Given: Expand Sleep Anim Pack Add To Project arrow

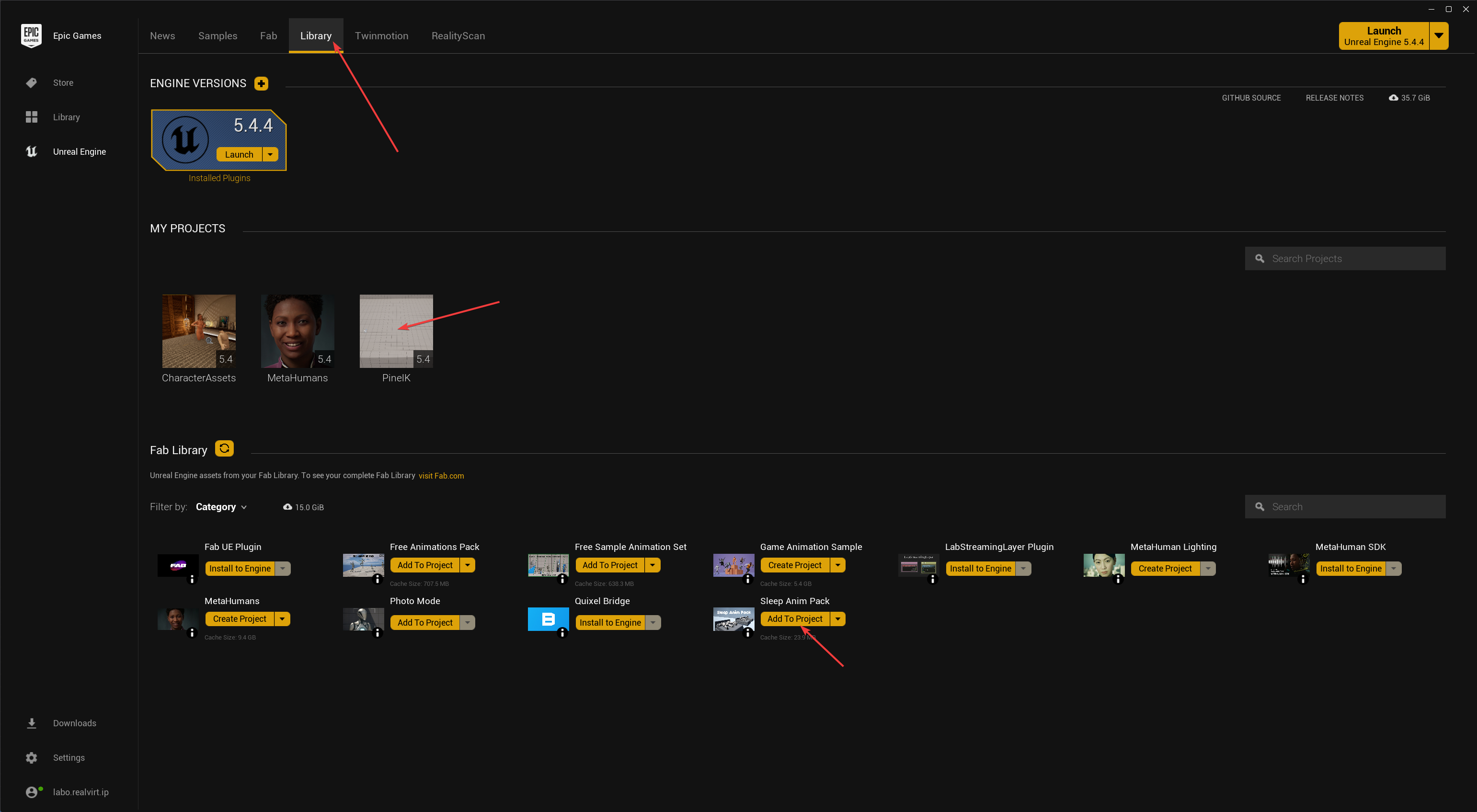Looking at the screenshot, I should pyautogui.click(x=838, y=619).
